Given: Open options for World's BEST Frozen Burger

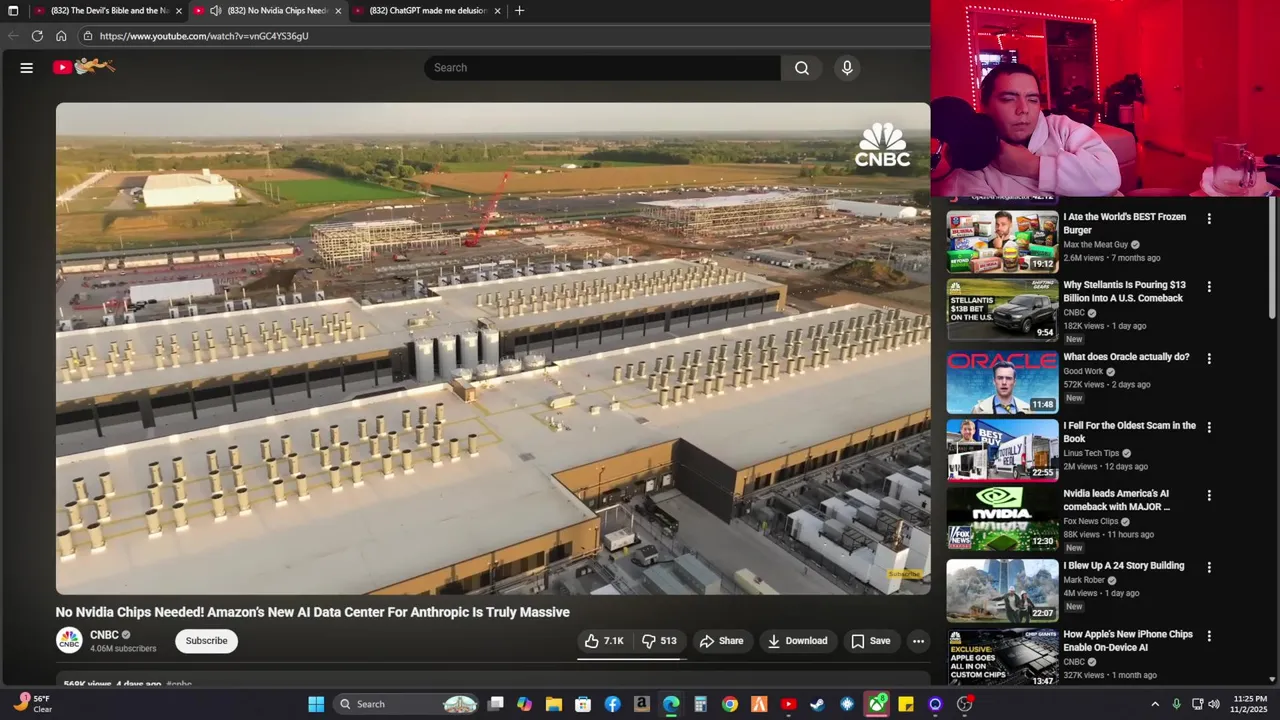Looking at the screenshot, I should 1209,219.
